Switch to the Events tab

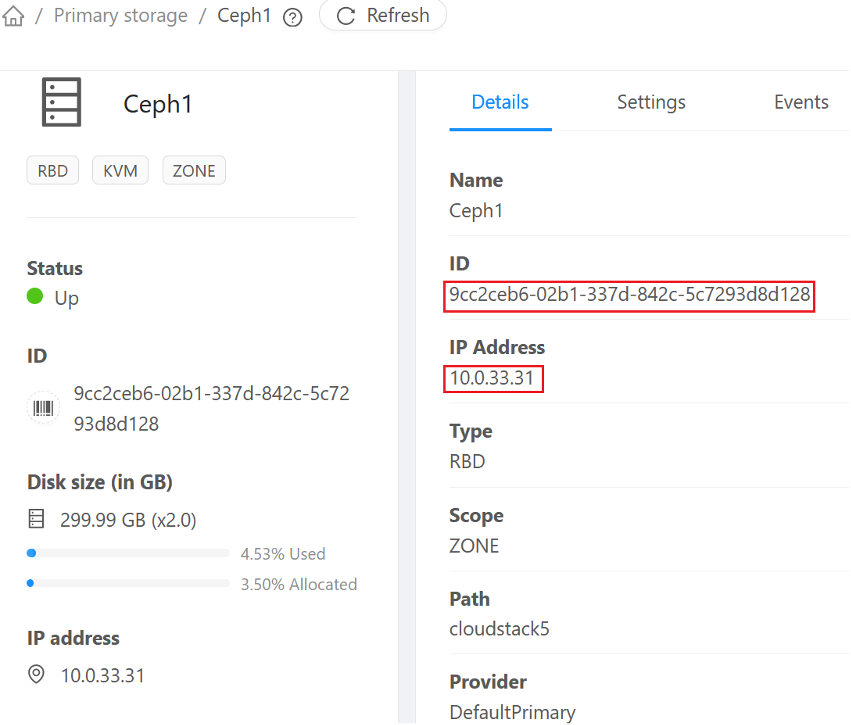pos(801,102)
